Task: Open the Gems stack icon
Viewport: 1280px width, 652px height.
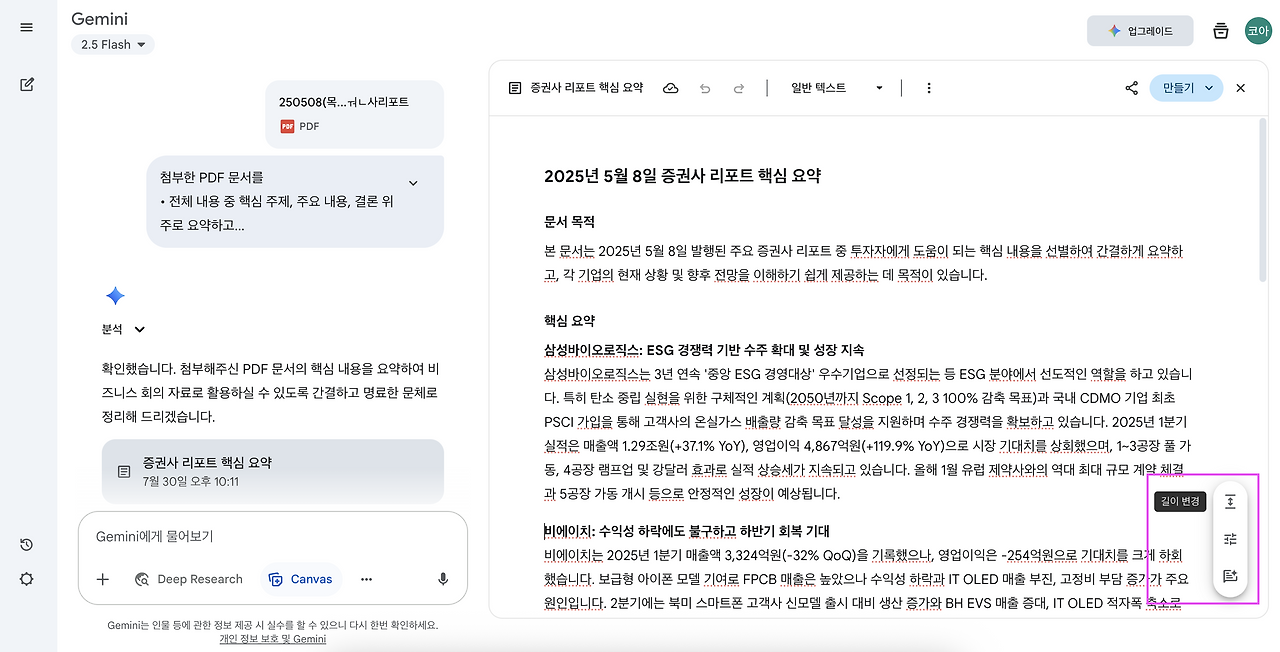Action: [x=1220, y=31]
